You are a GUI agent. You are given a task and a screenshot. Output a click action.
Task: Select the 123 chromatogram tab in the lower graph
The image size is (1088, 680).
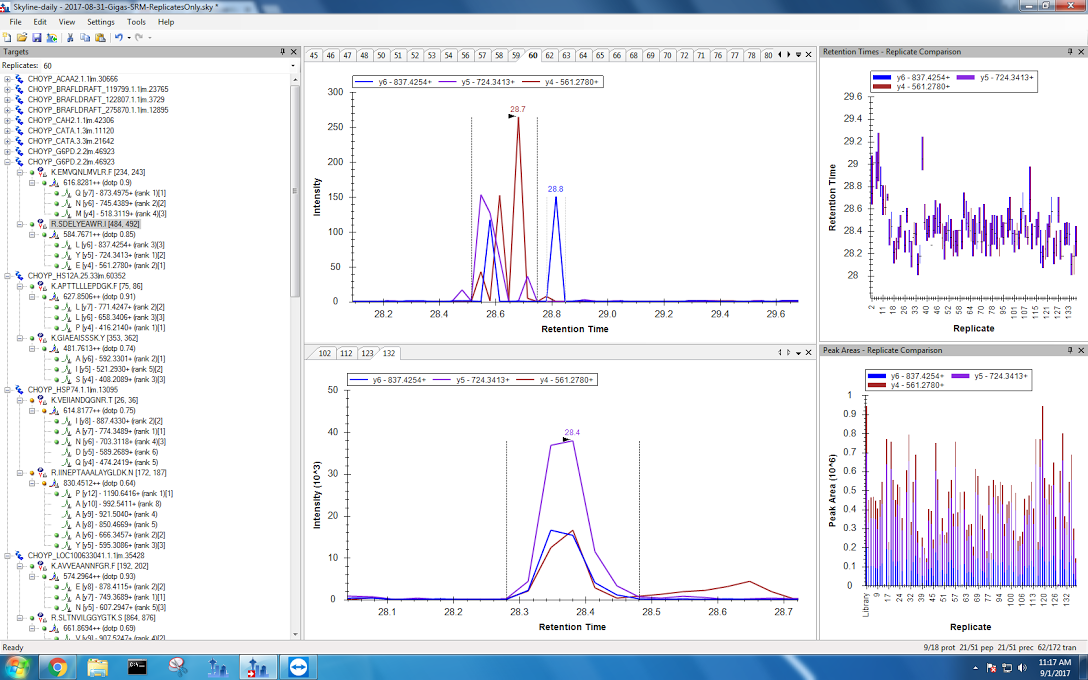click(x=367, y=353)
